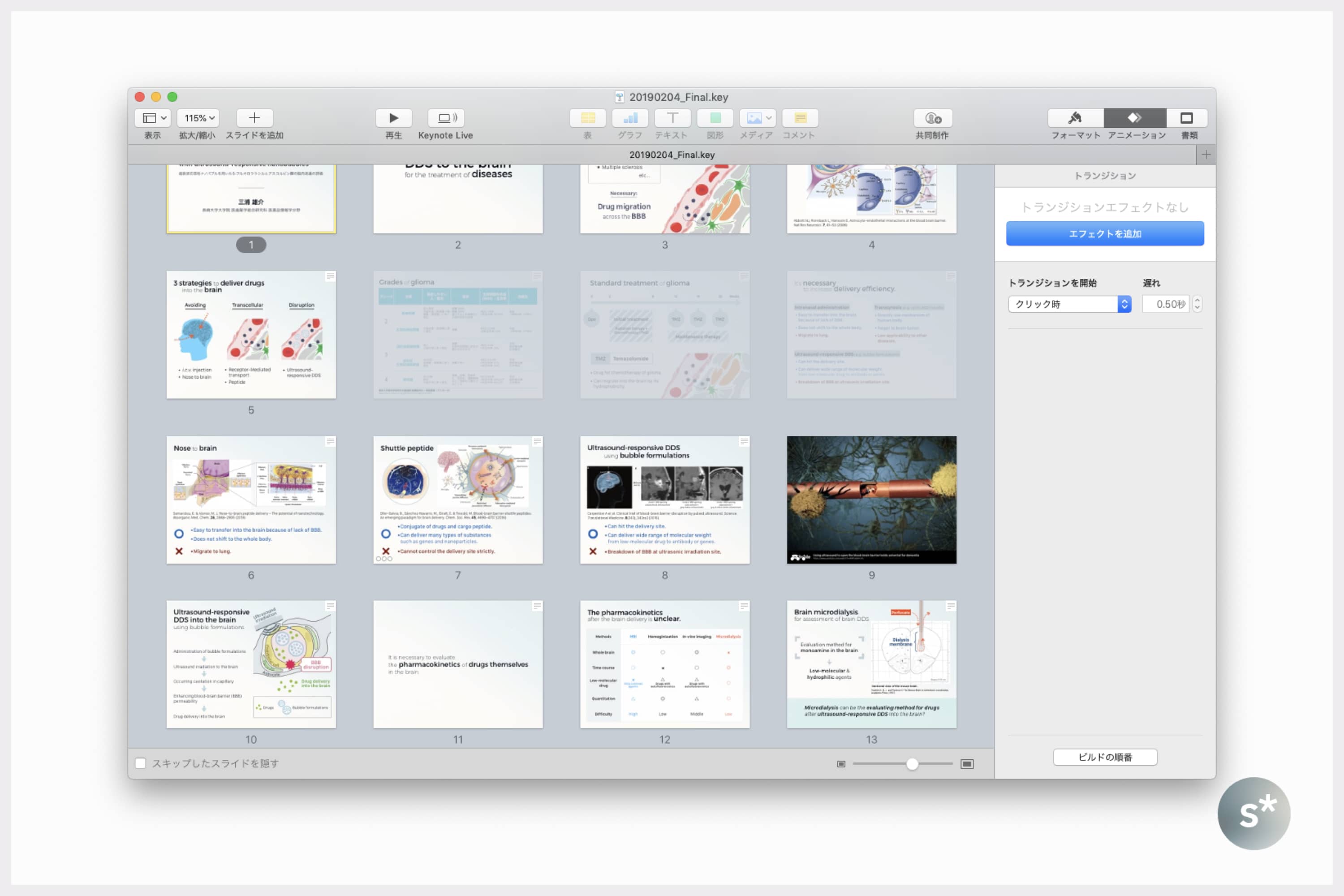This screenshot has height=896, width=1344.
Task: Insert a table via the 表 icon
Action: [587, 118]
